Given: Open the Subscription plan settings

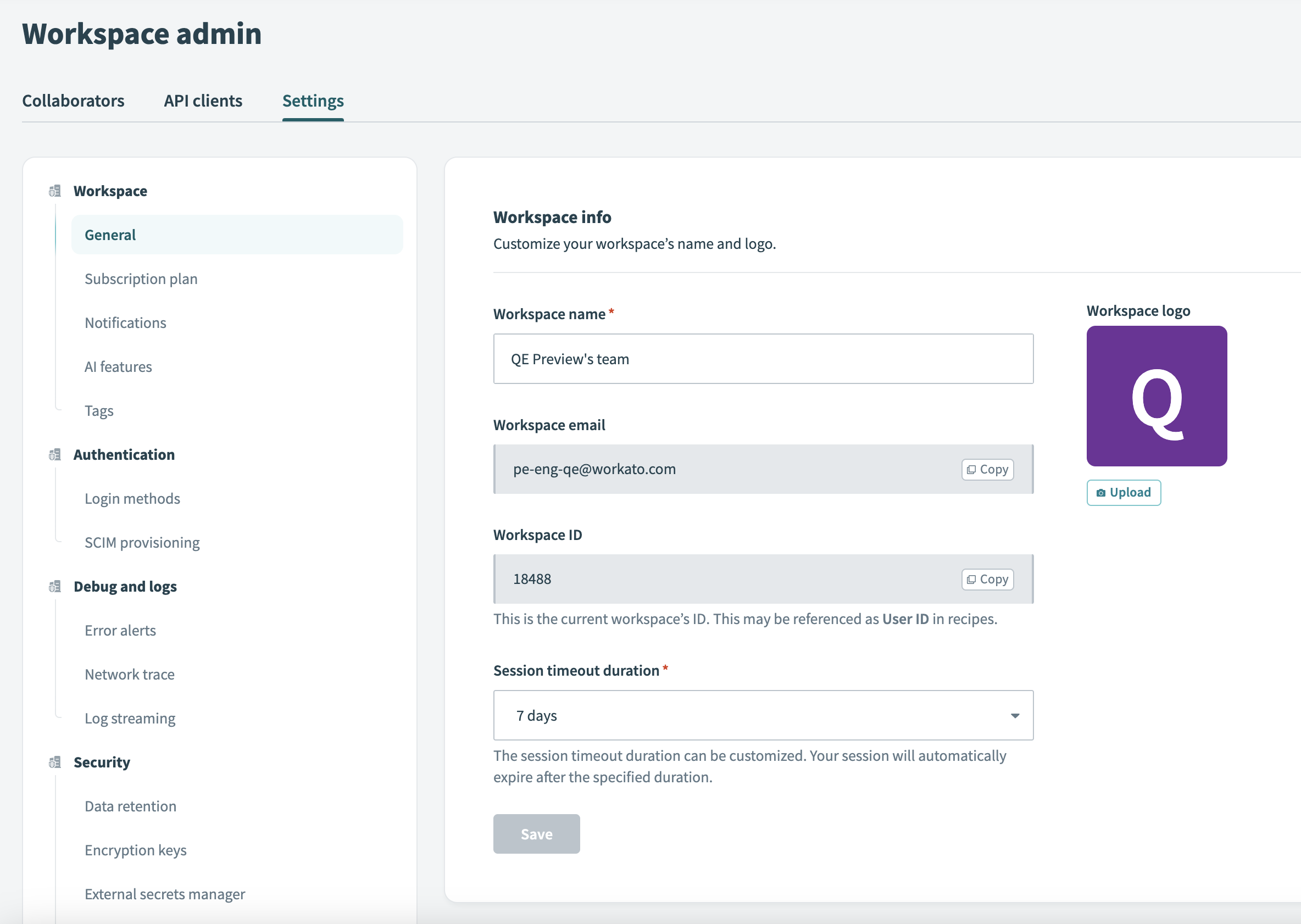Looking at the screenshot, I should pyautogui.click(x=141, y=278).
